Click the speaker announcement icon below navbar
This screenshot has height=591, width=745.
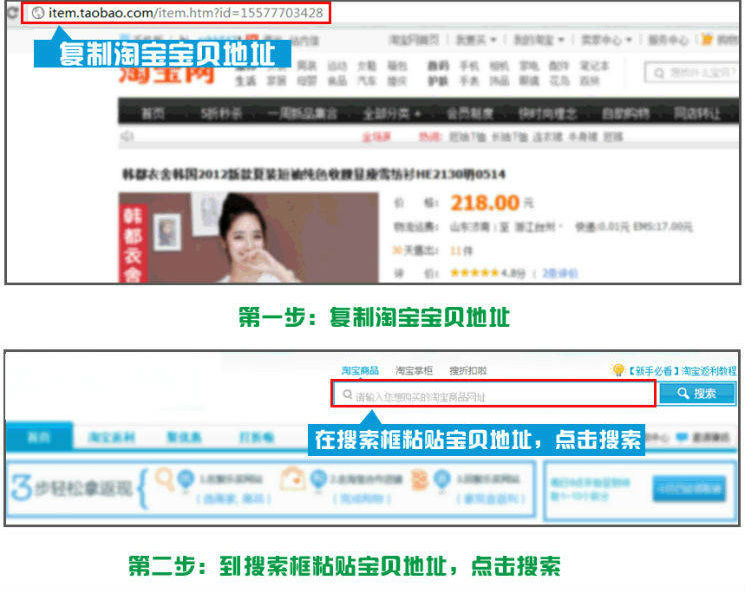(126, 137)
